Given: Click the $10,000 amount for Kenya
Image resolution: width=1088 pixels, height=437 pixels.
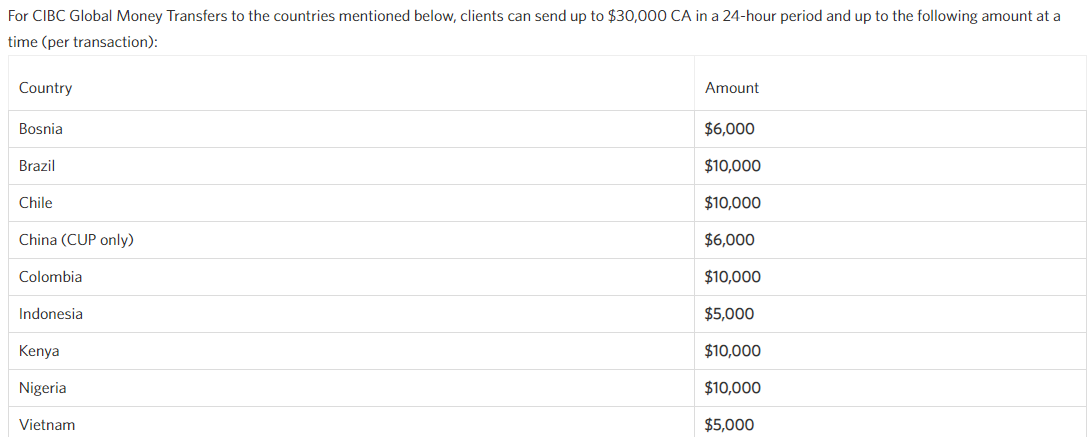Looking at the screenshot, I should (x=733, y=351).
